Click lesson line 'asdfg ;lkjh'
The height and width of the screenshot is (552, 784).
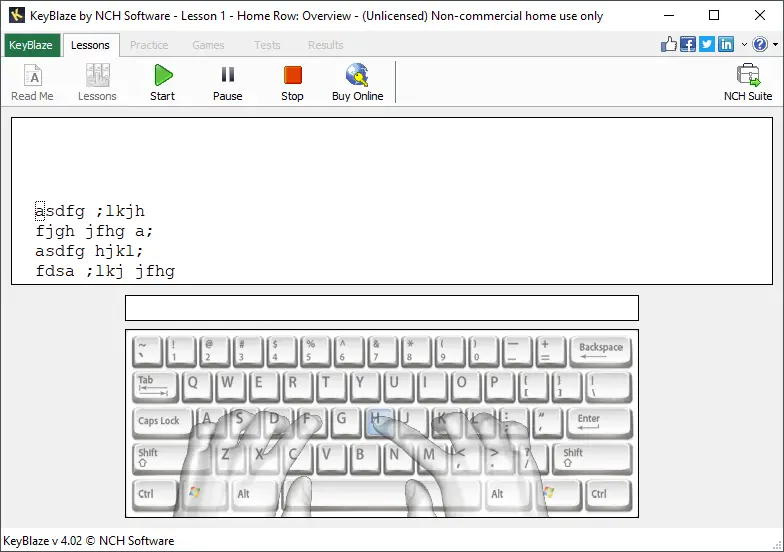[x=90, y=211]
